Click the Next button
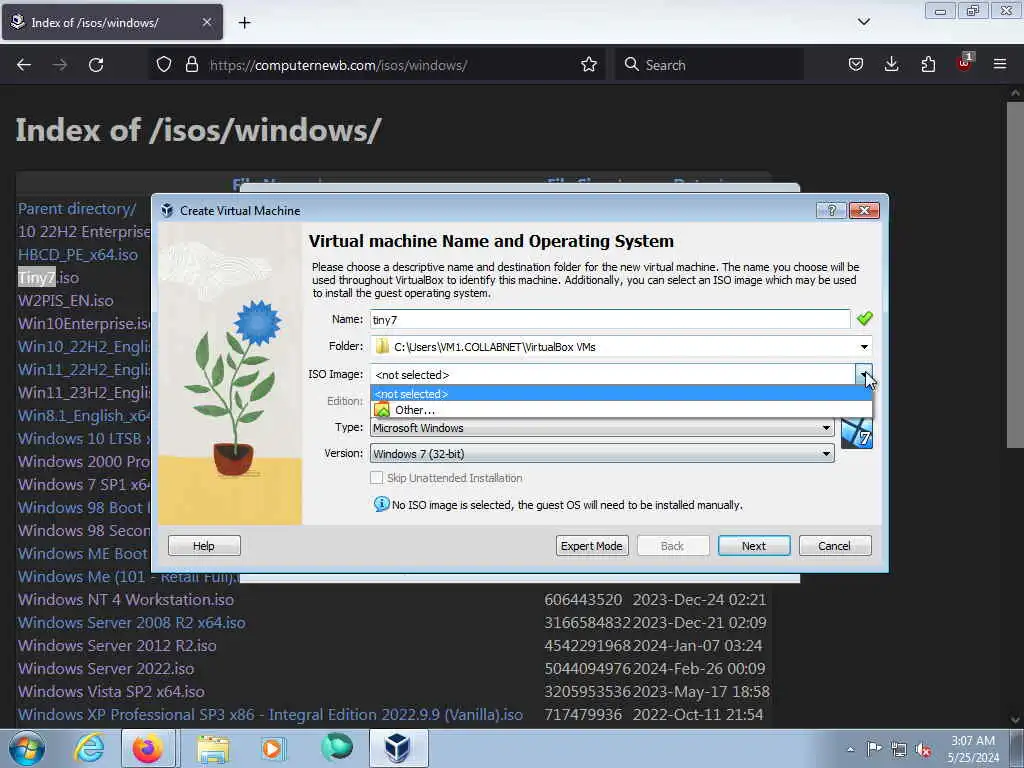1024x768 pixels. point(754,546)
